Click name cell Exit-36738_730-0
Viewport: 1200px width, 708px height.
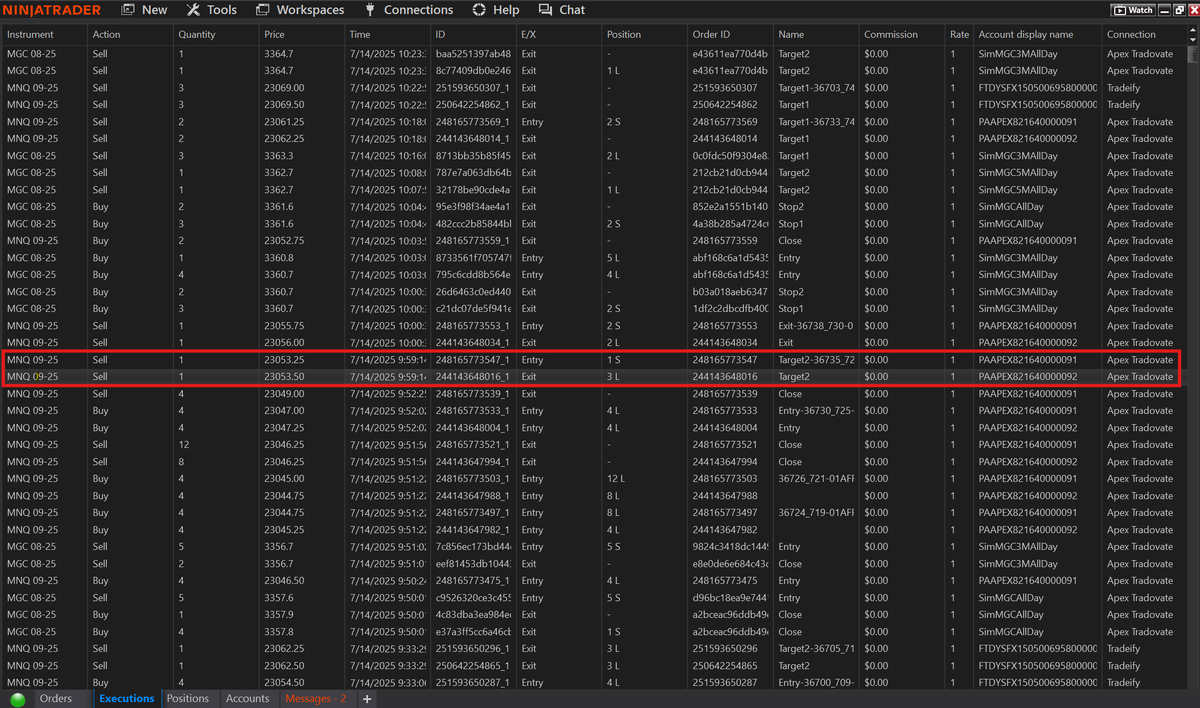click(x=817, y=326)
